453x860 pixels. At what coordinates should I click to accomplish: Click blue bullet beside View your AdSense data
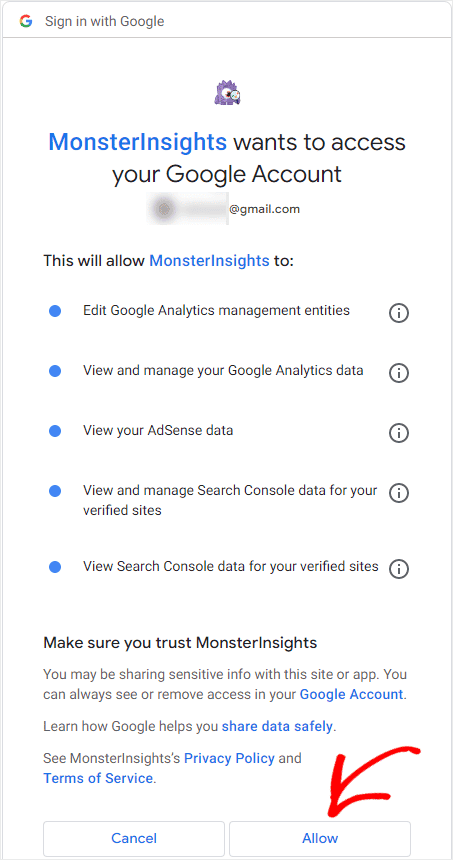point(55,432)
